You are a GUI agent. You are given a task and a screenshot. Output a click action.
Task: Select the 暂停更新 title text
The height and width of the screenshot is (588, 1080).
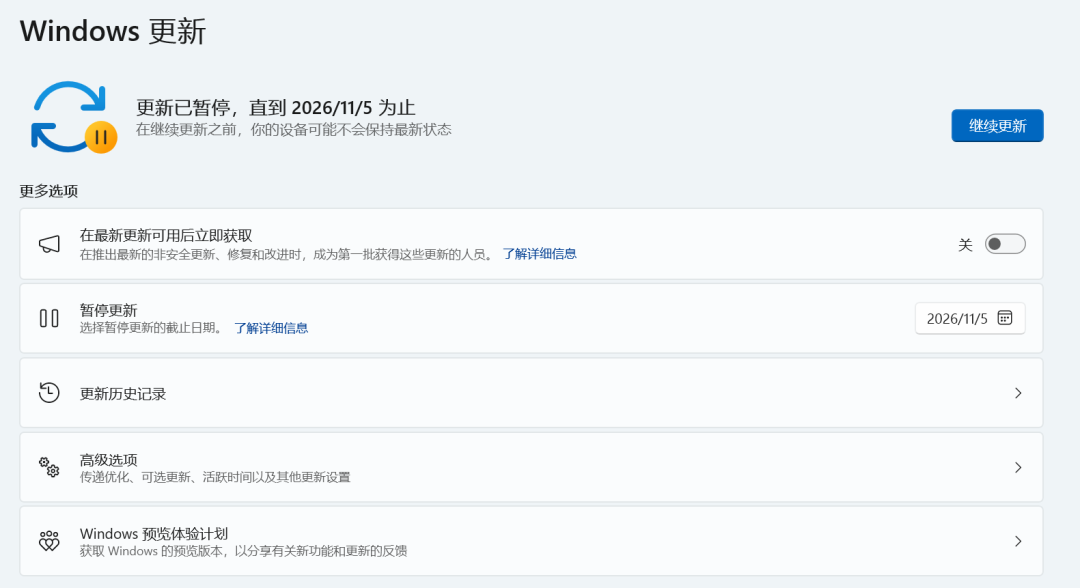pyautogui.click(x=108, y=310)
